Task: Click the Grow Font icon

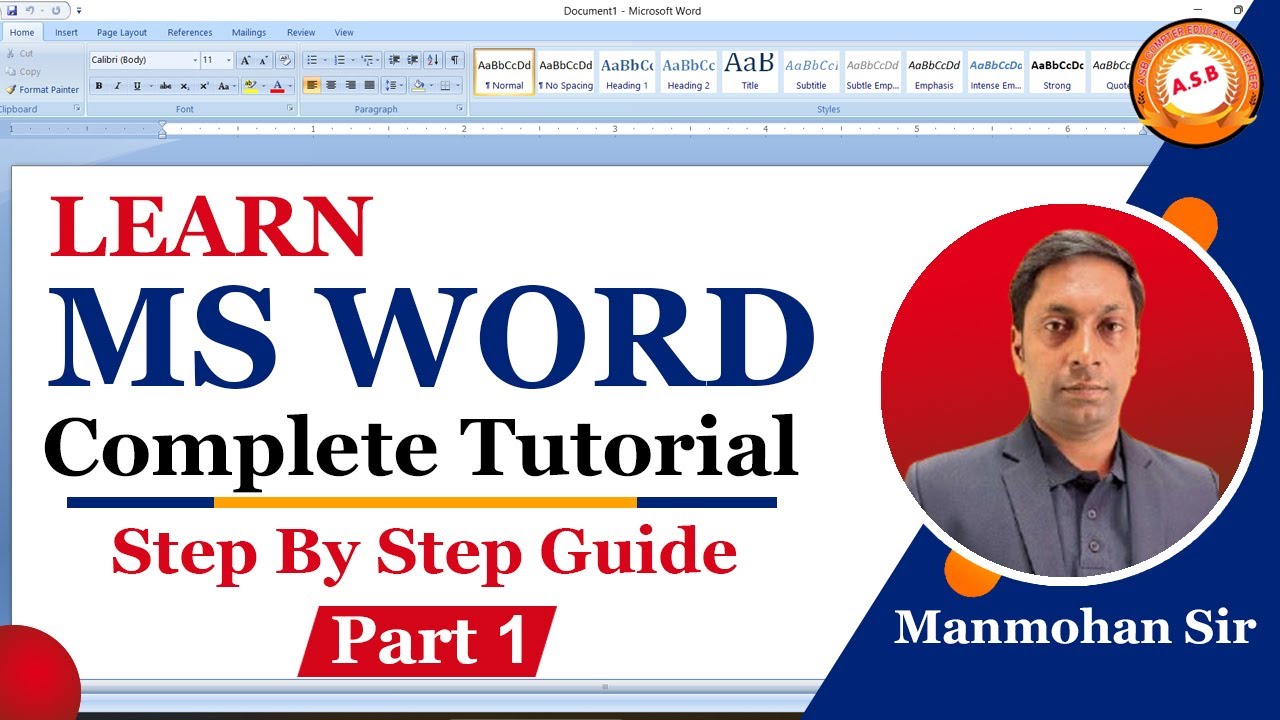Action: coord(246,60)
